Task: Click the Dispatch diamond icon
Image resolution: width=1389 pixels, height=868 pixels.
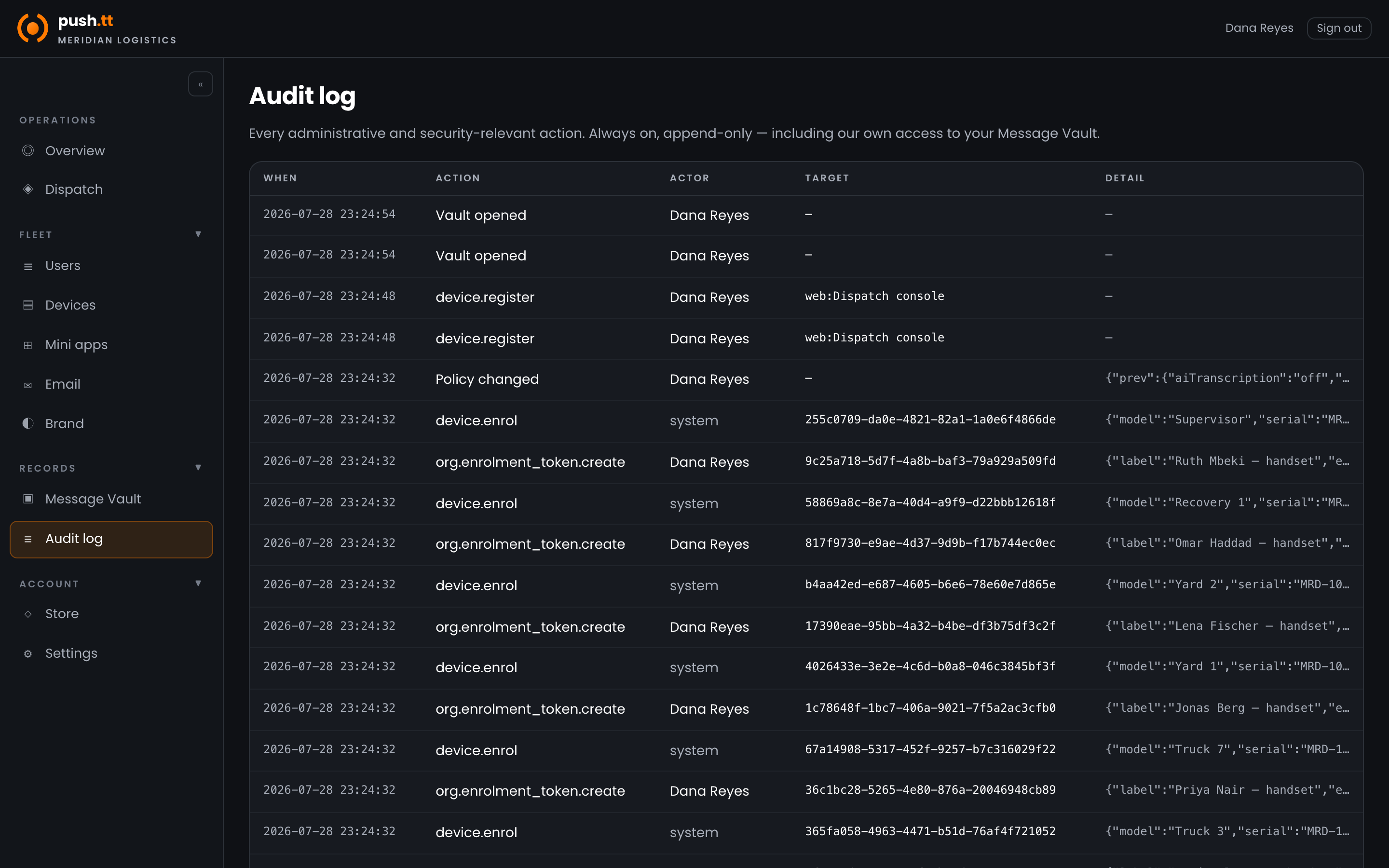Action: pos(27,189)
